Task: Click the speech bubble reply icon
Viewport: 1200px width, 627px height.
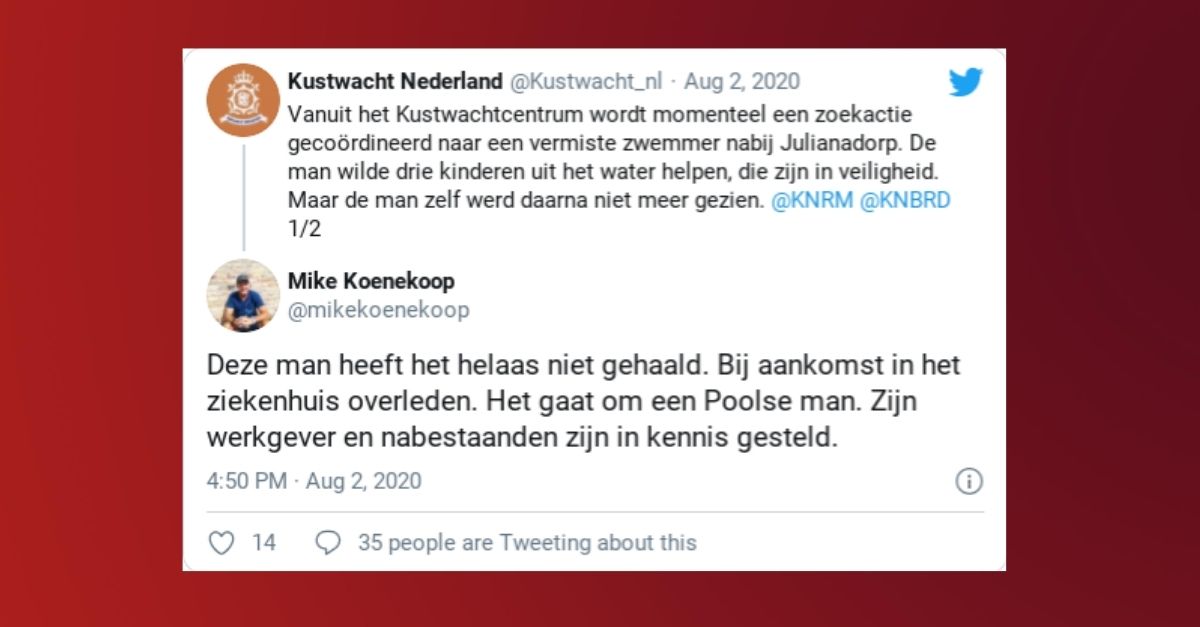Action: (x=328, y=542)
